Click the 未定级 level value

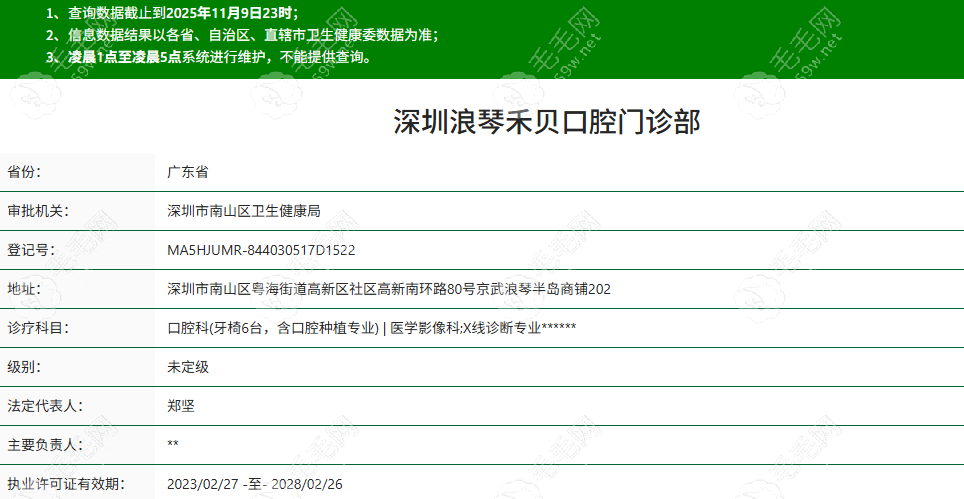187,367
